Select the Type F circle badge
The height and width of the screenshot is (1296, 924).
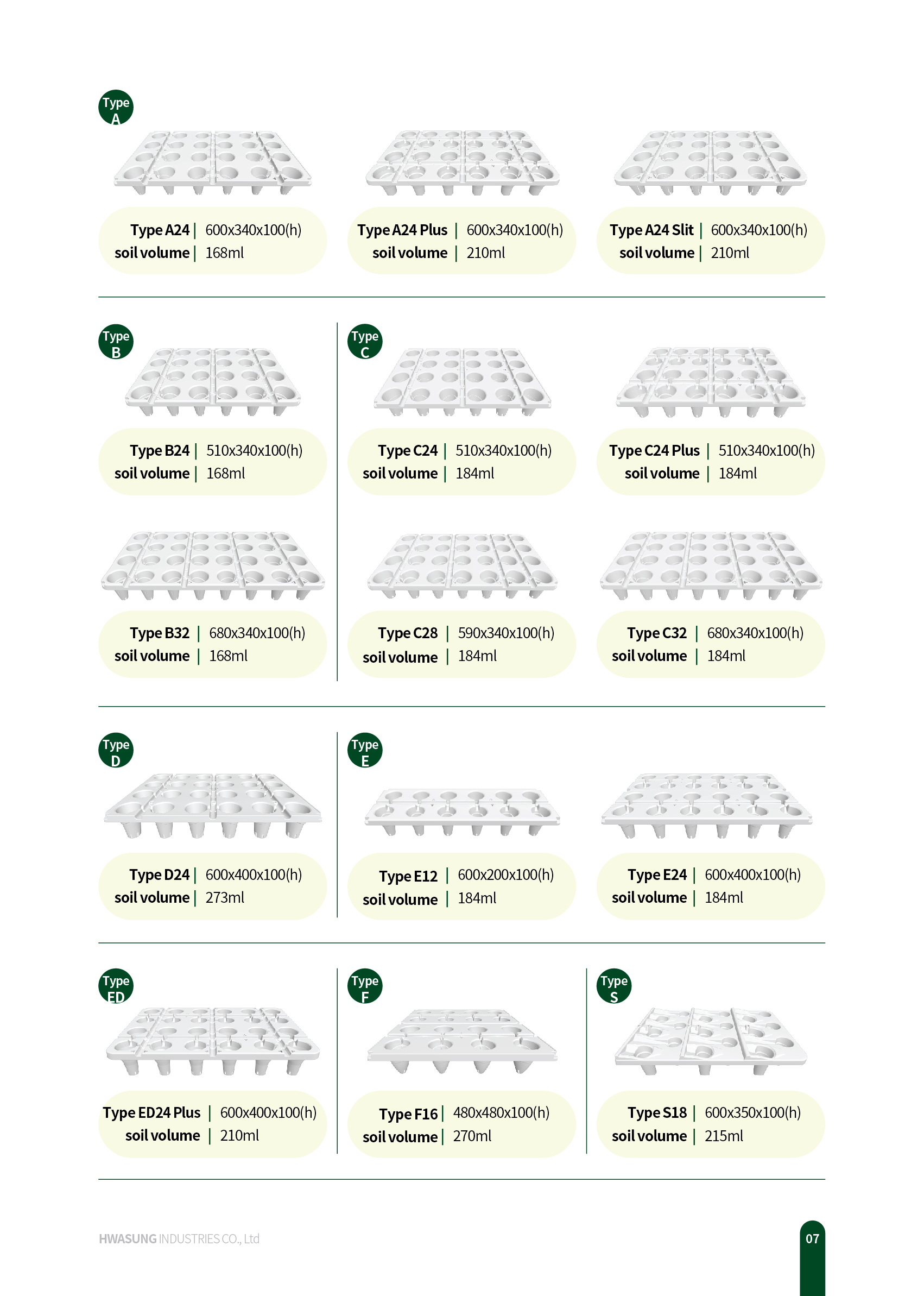tap(365, 986)
